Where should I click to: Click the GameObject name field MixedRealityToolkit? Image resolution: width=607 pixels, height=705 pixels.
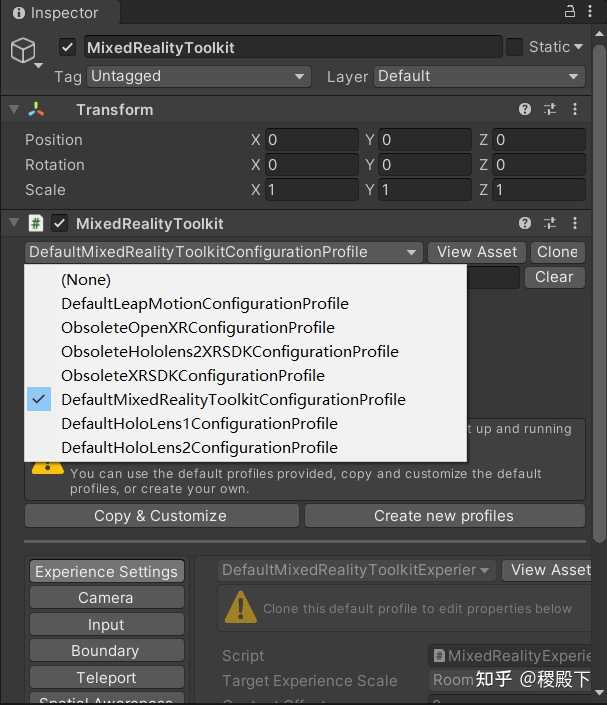(293, 47)
